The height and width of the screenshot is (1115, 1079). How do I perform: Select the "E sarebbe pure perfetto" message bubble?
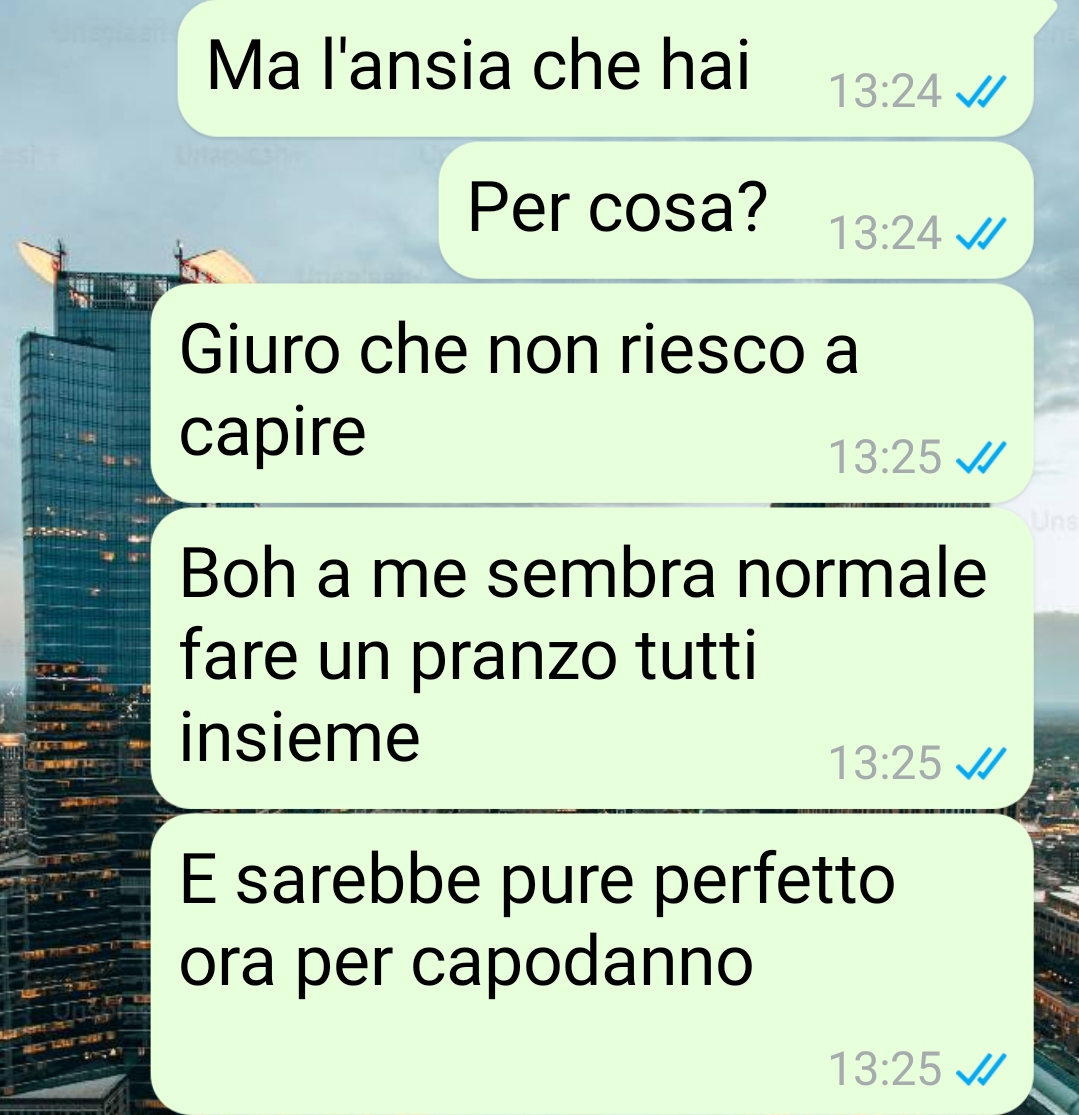(592, 964)
